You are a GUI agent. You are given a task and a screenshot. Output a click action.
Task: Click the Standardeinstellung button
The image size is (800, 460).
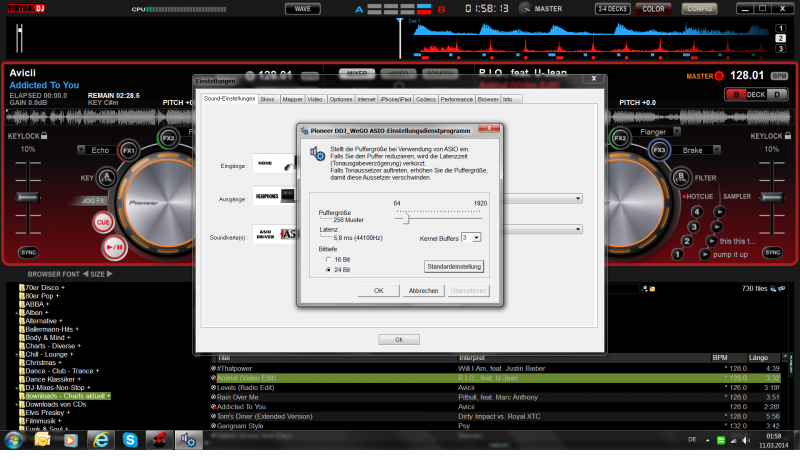coord(454,267)
